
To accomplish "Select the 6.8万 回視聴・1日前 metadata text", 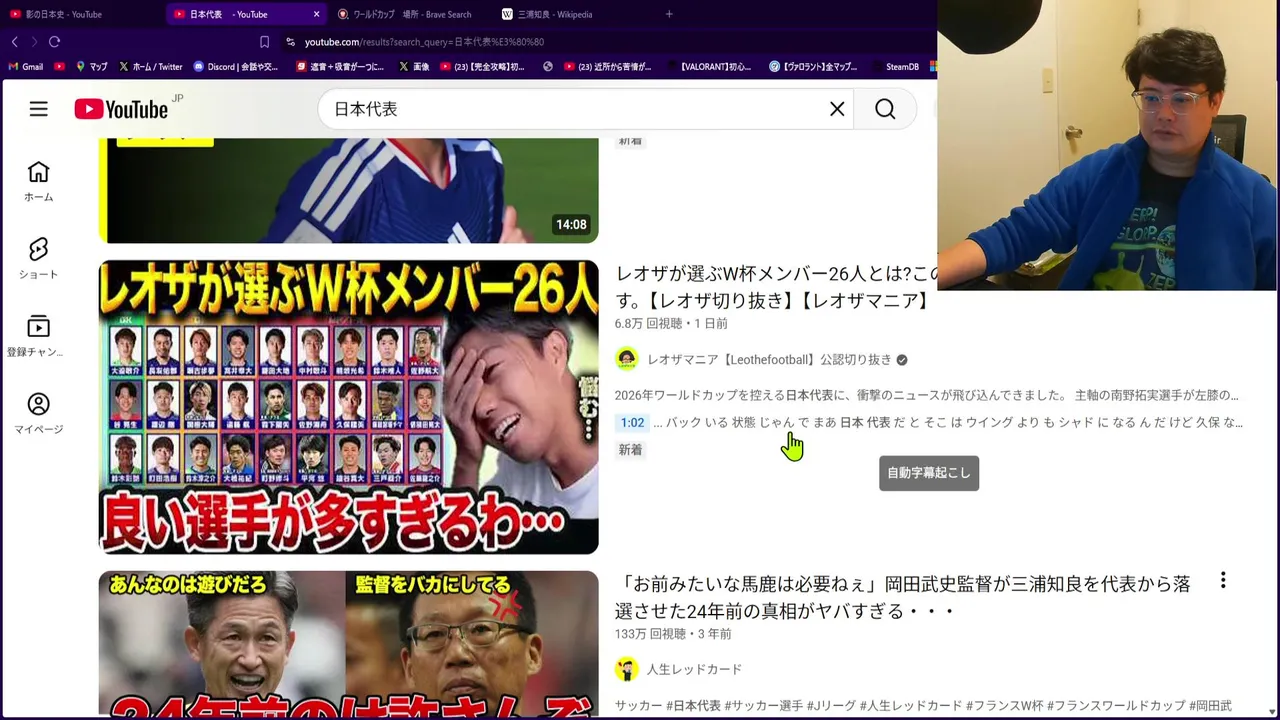I will [x=671, y=323].
